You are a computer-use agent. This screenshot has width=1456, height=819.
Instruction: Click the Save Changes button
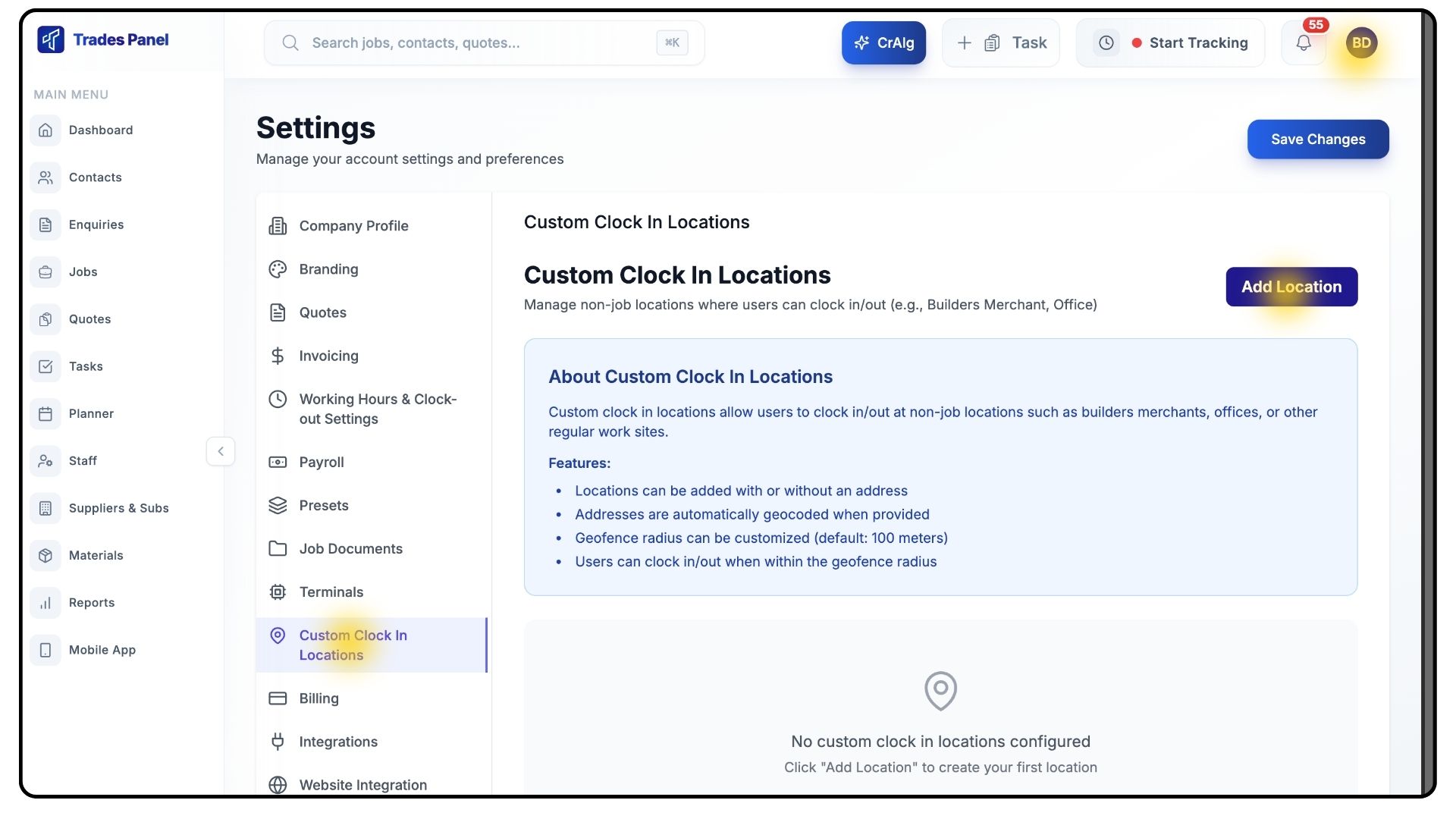(x=1317, y=140)
